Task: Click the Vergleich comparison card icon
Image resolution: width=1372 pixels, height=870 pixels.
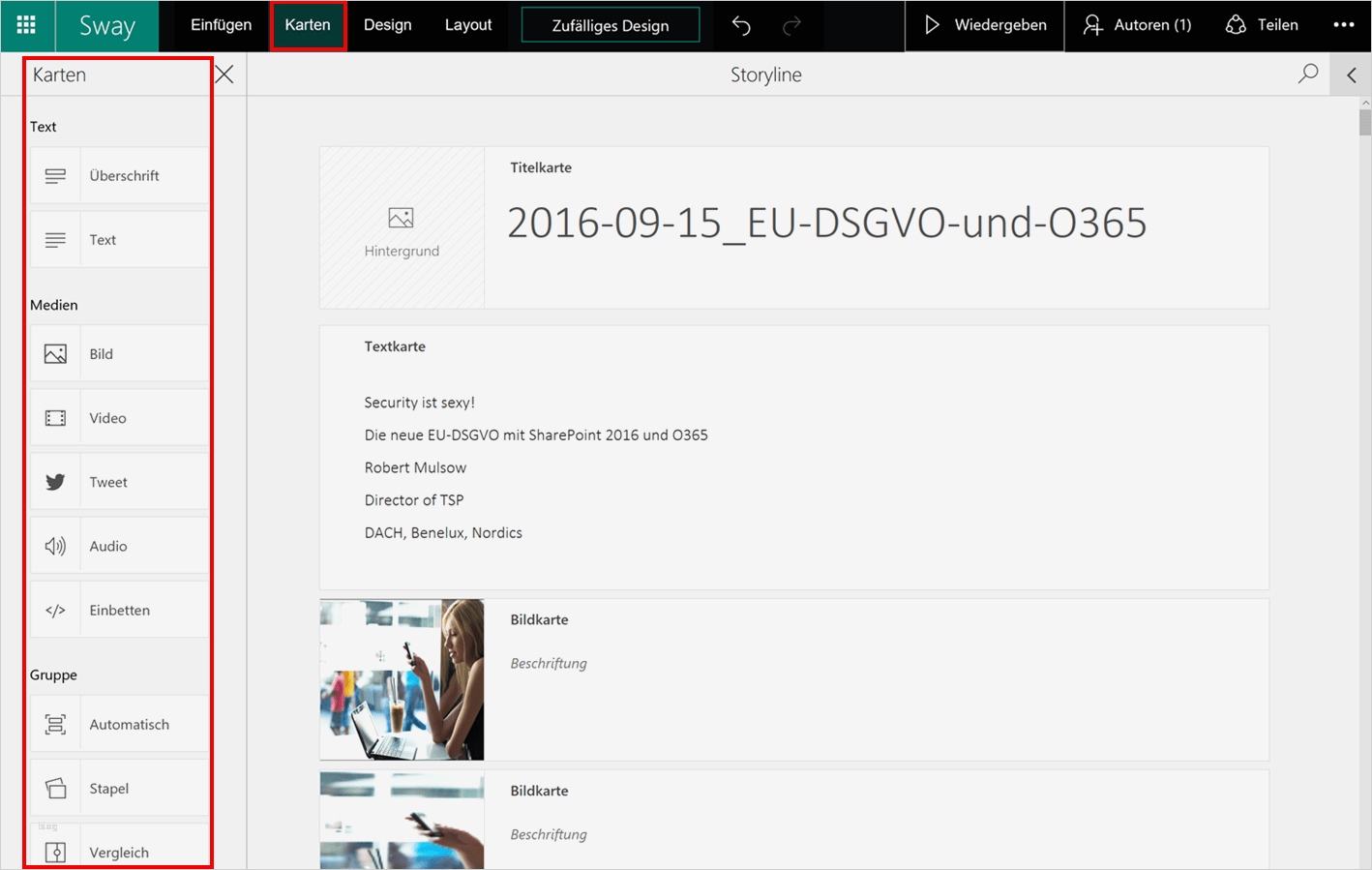Action: click(55, 851)
